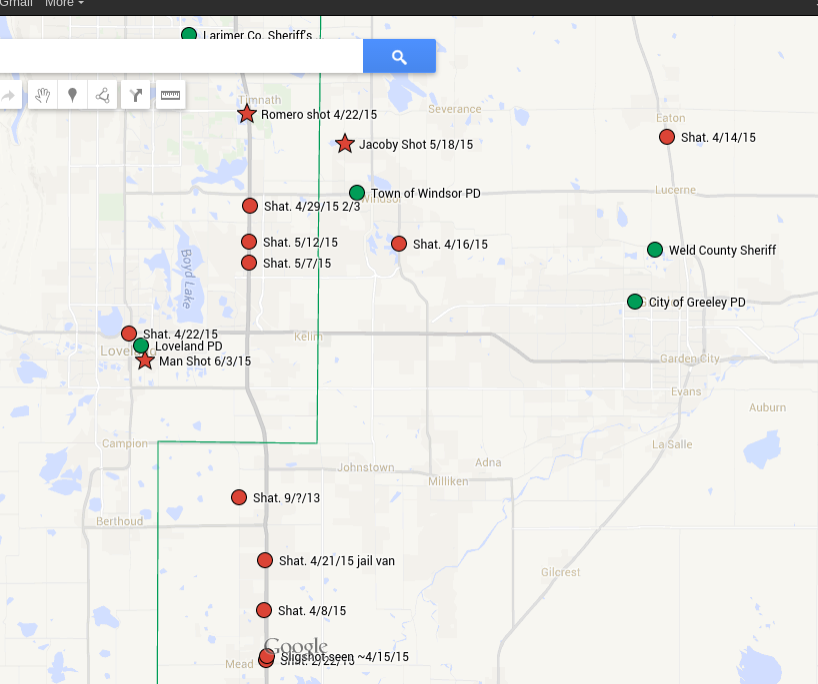Click the Shat. 4/16/15 red marker
Viewport: 818px width, 684px height.
point(399,244)
